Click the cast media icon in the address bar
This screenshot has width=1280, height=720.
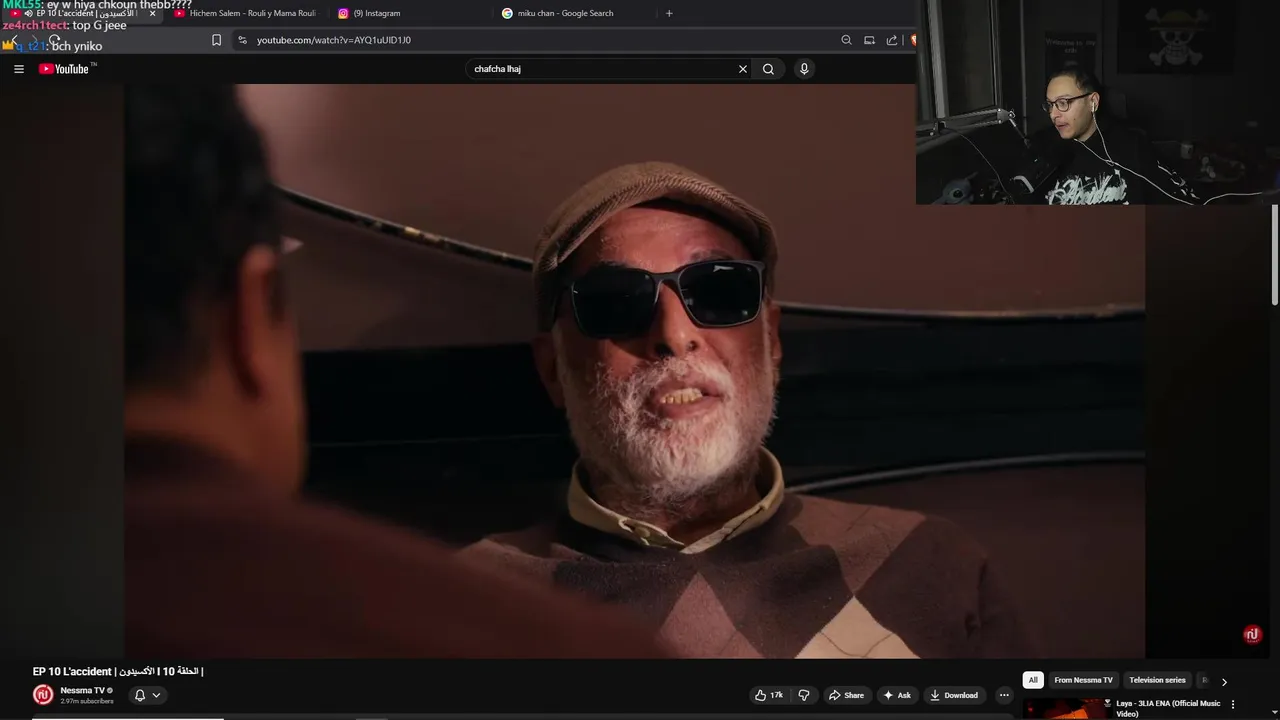click(869, 40)
